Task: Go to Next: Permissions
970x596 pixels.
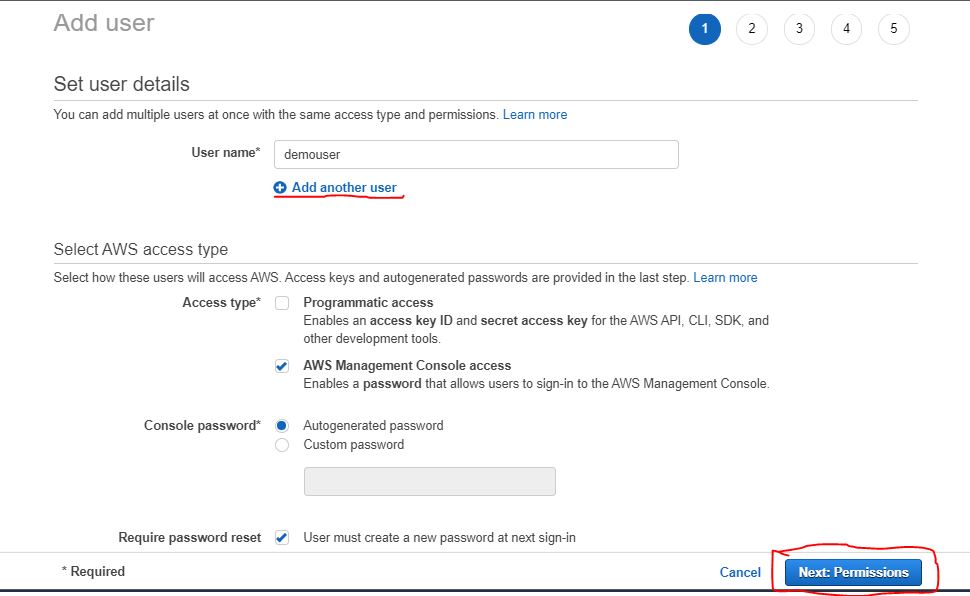Action: coord(853,572)
